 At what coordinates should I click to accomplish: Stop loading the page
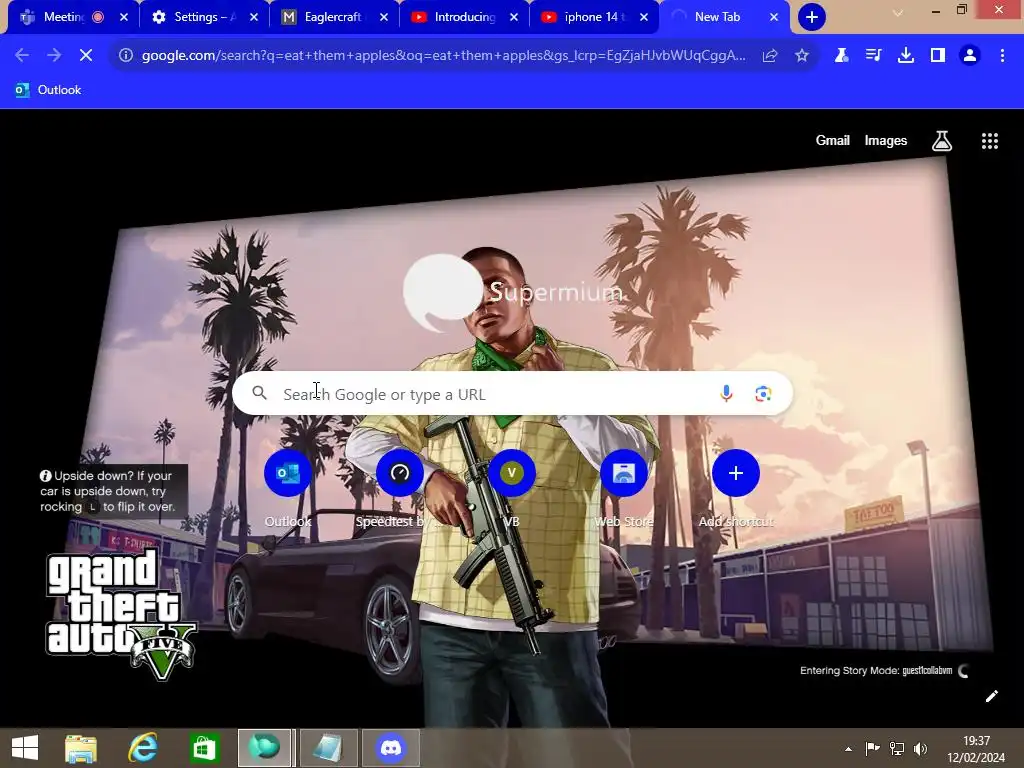[86, 56]
